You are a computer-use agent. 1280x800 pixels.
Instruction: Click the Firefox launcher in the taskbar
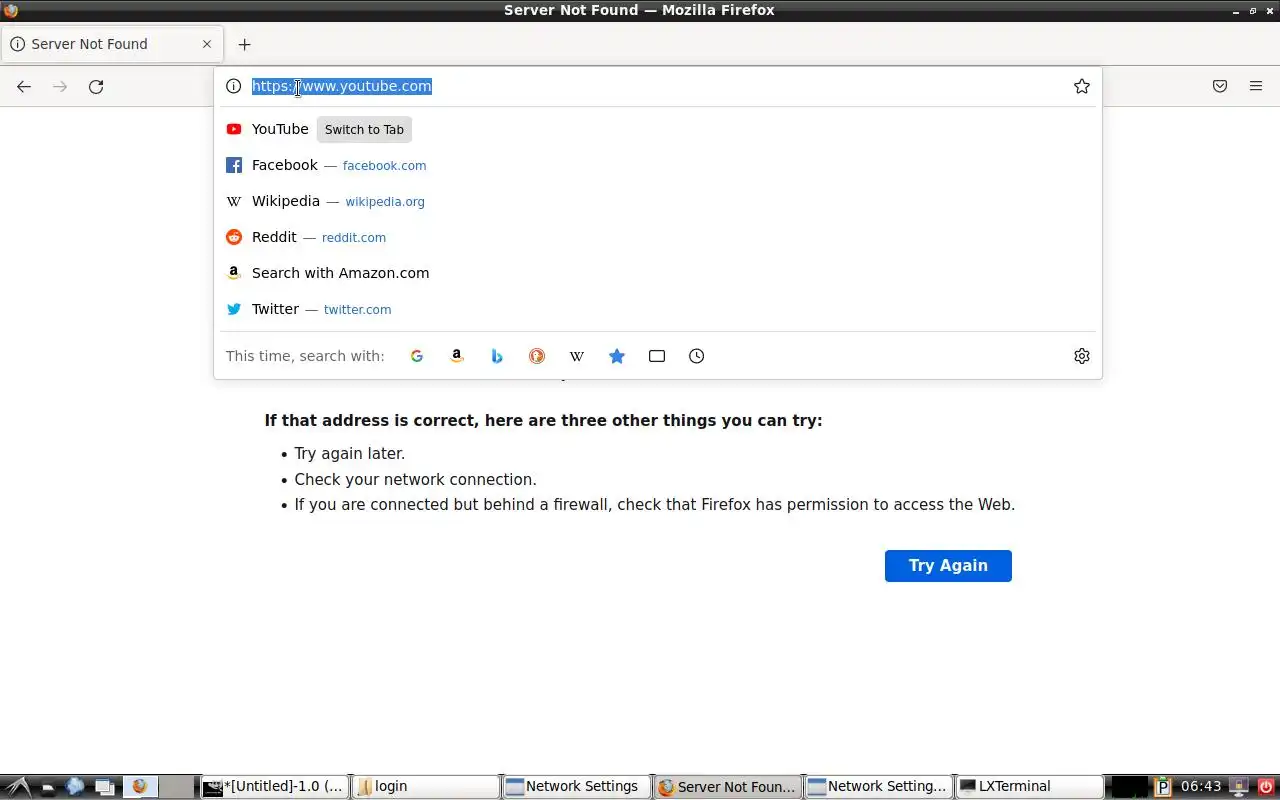coord(140,787)
